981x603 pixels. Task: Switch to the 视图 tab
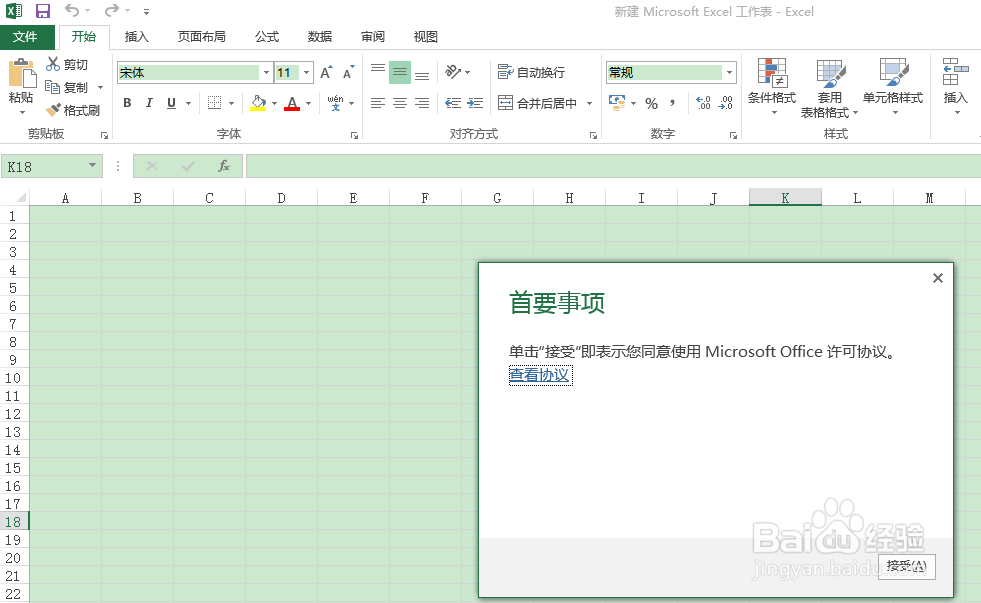(425, 37)
